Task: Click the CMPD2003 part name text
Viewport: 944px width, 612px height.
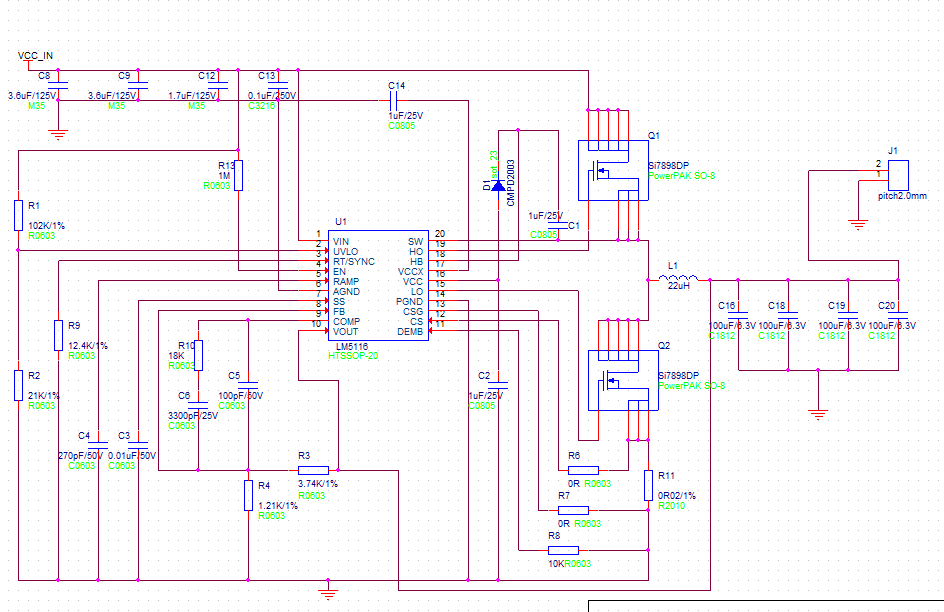Action: 511,183
